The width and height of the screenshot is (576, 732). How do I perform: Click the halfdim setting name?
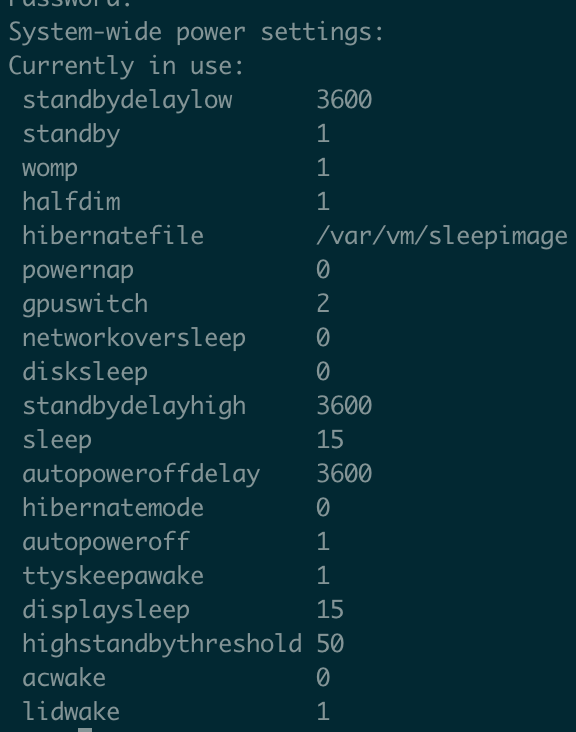71,202
